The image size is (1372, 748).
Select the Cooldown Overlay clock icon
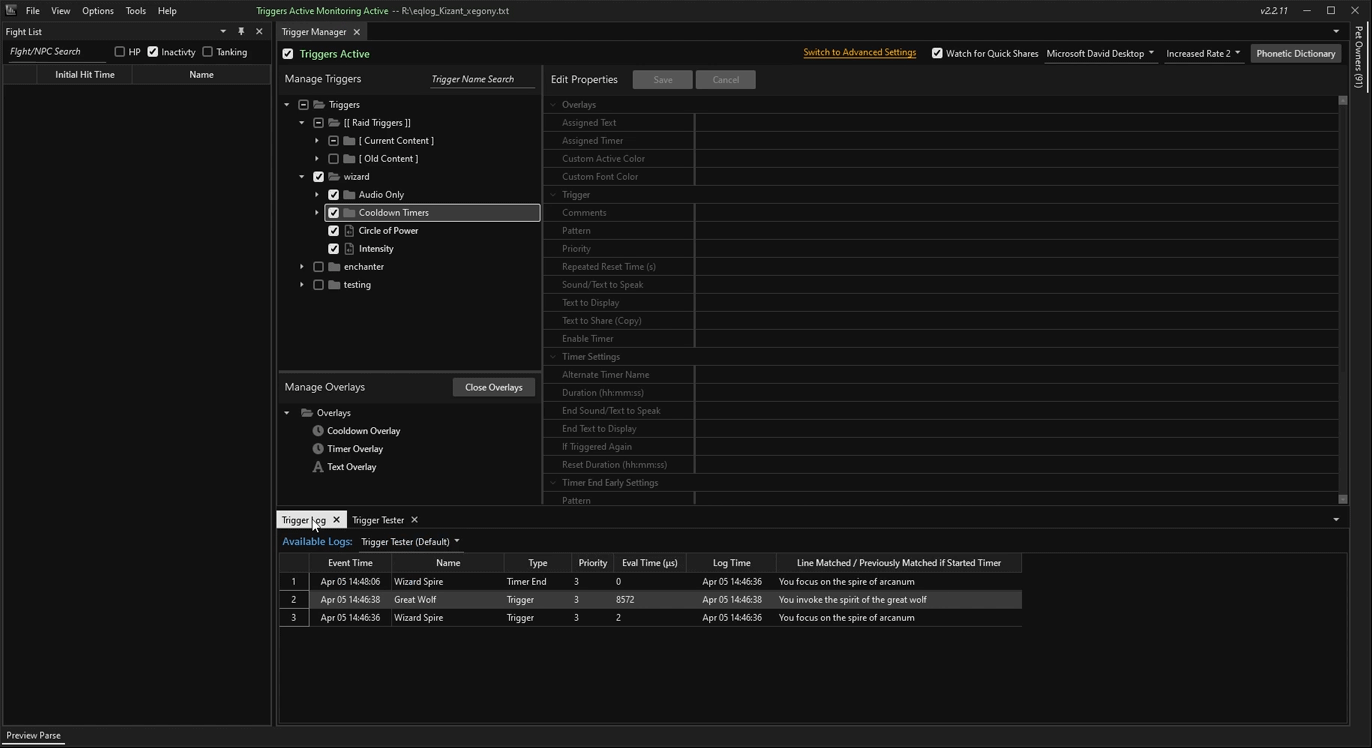click(x=318, y=430)
